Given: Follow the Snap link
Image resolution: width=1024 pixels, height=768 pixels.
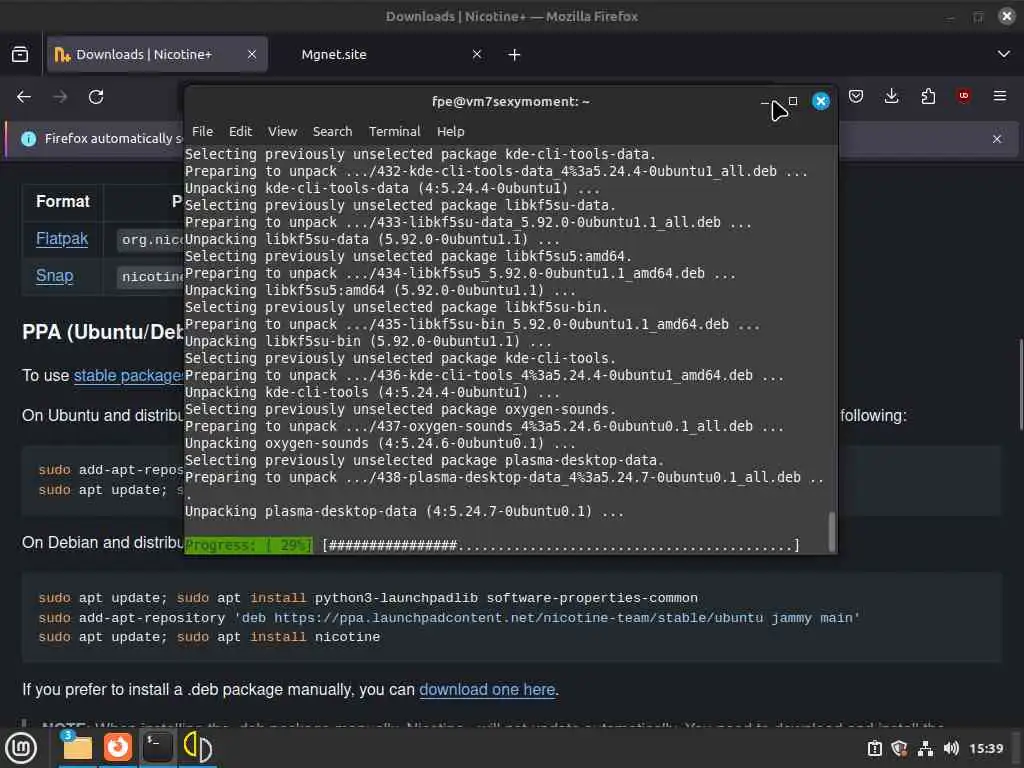Looking at the screenshot, I should click(x=55, y=276).
